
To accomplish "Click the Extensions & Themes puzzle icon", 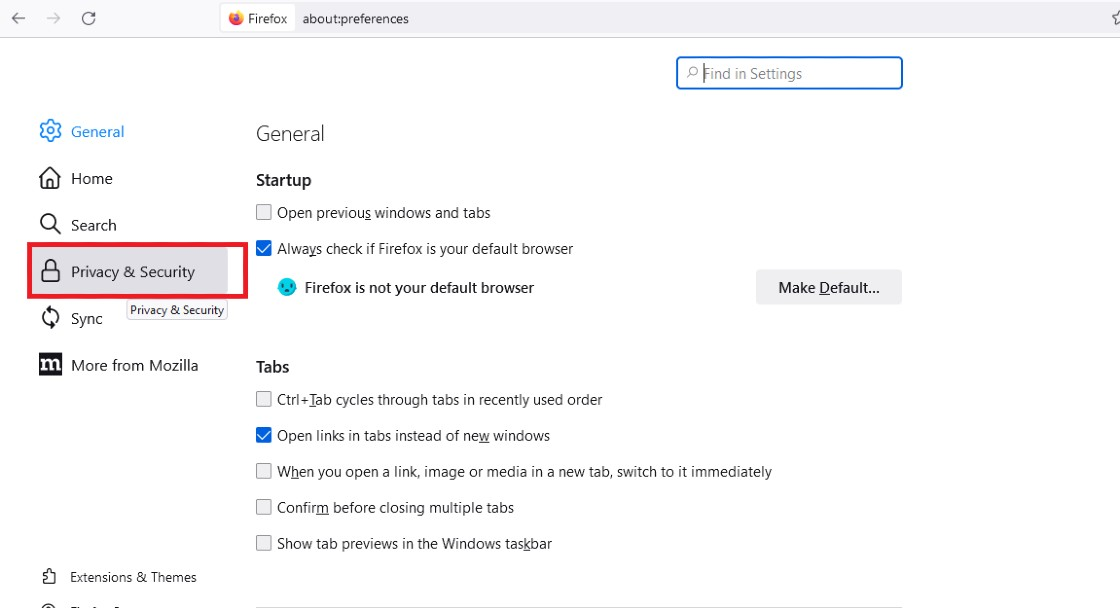I will tap(49, 576).
